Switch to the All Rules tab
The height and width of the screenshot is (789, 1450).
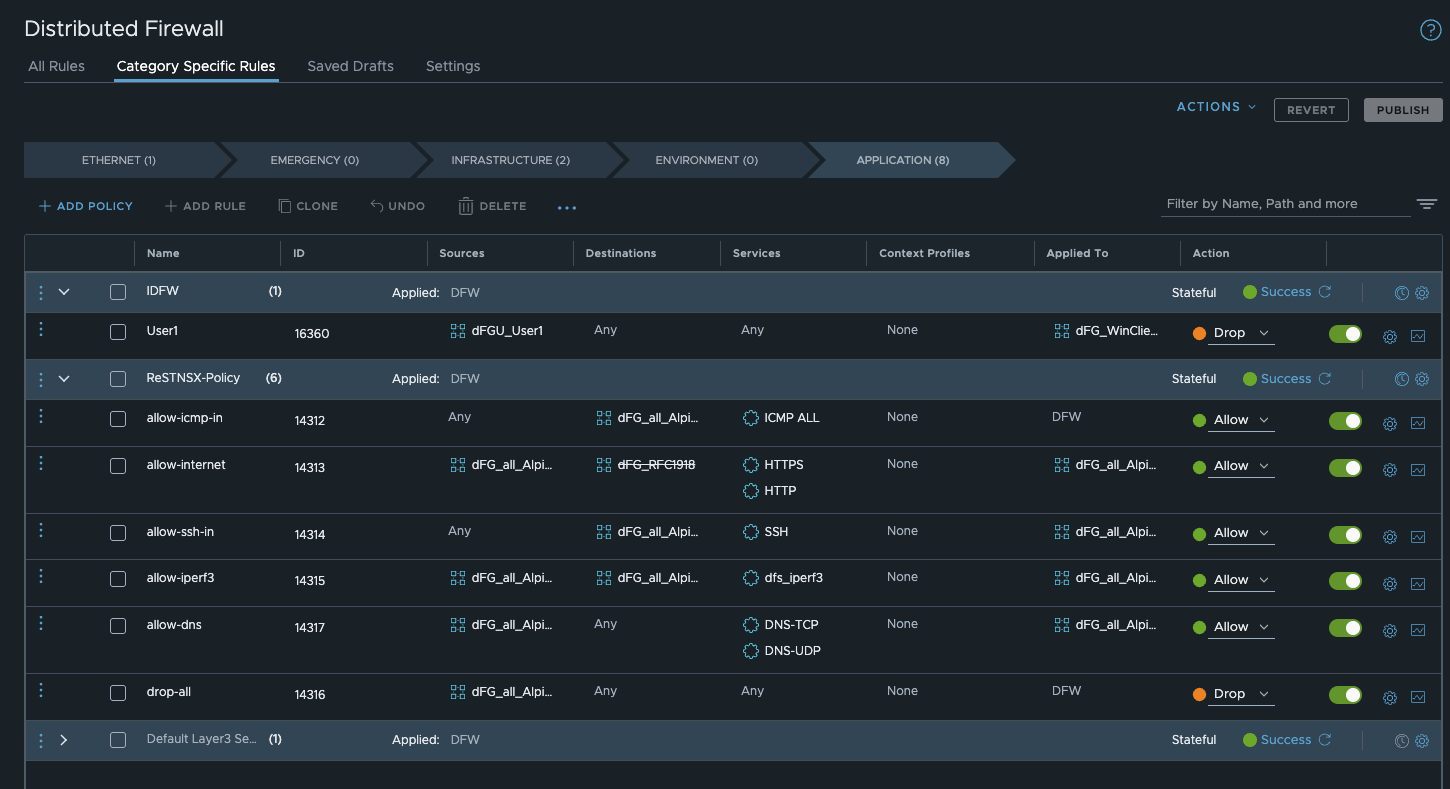tap(56, 66)
